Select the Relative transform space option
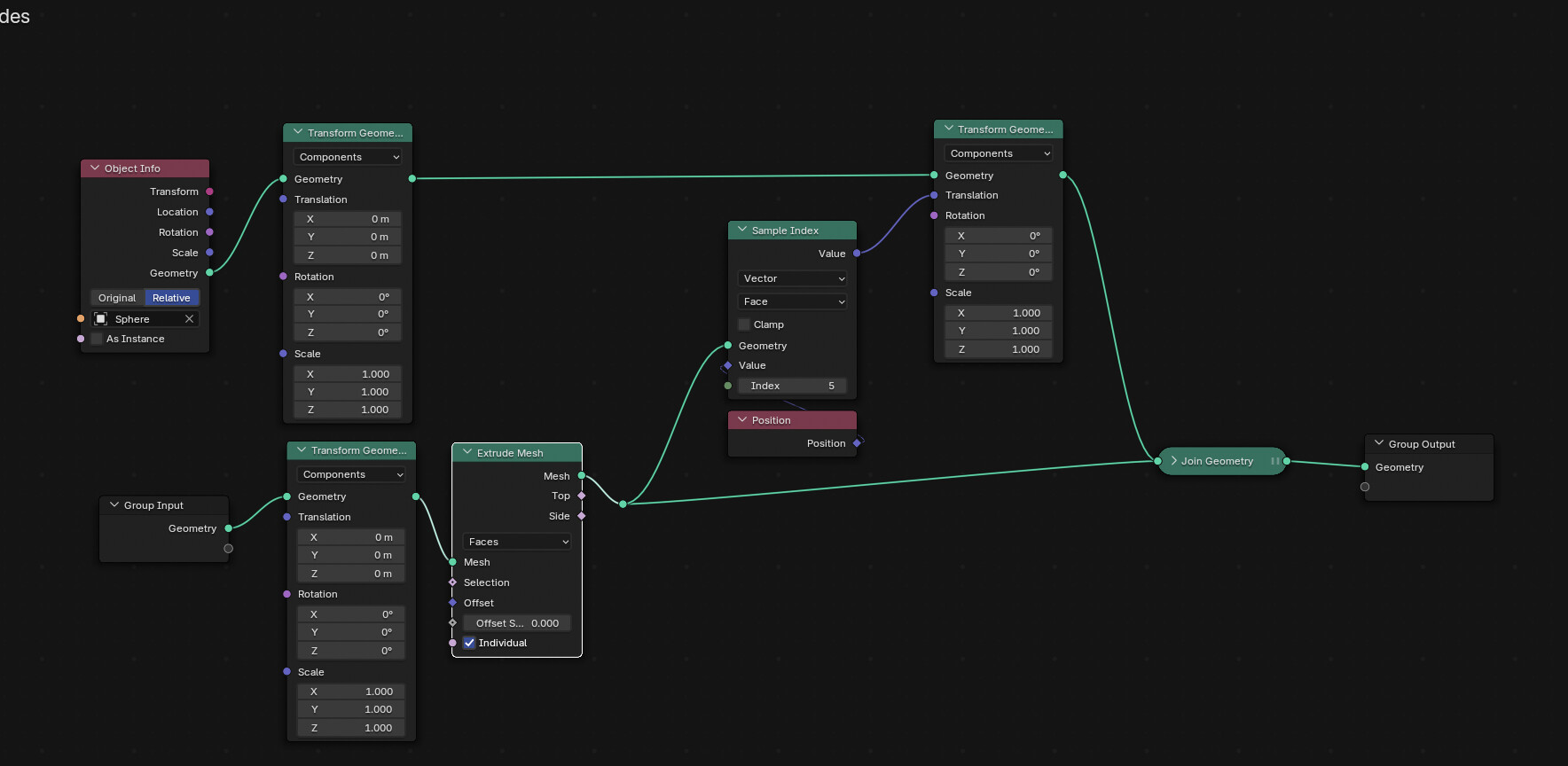This screenshot has height=766, width=1568. (x=171, y=298)
